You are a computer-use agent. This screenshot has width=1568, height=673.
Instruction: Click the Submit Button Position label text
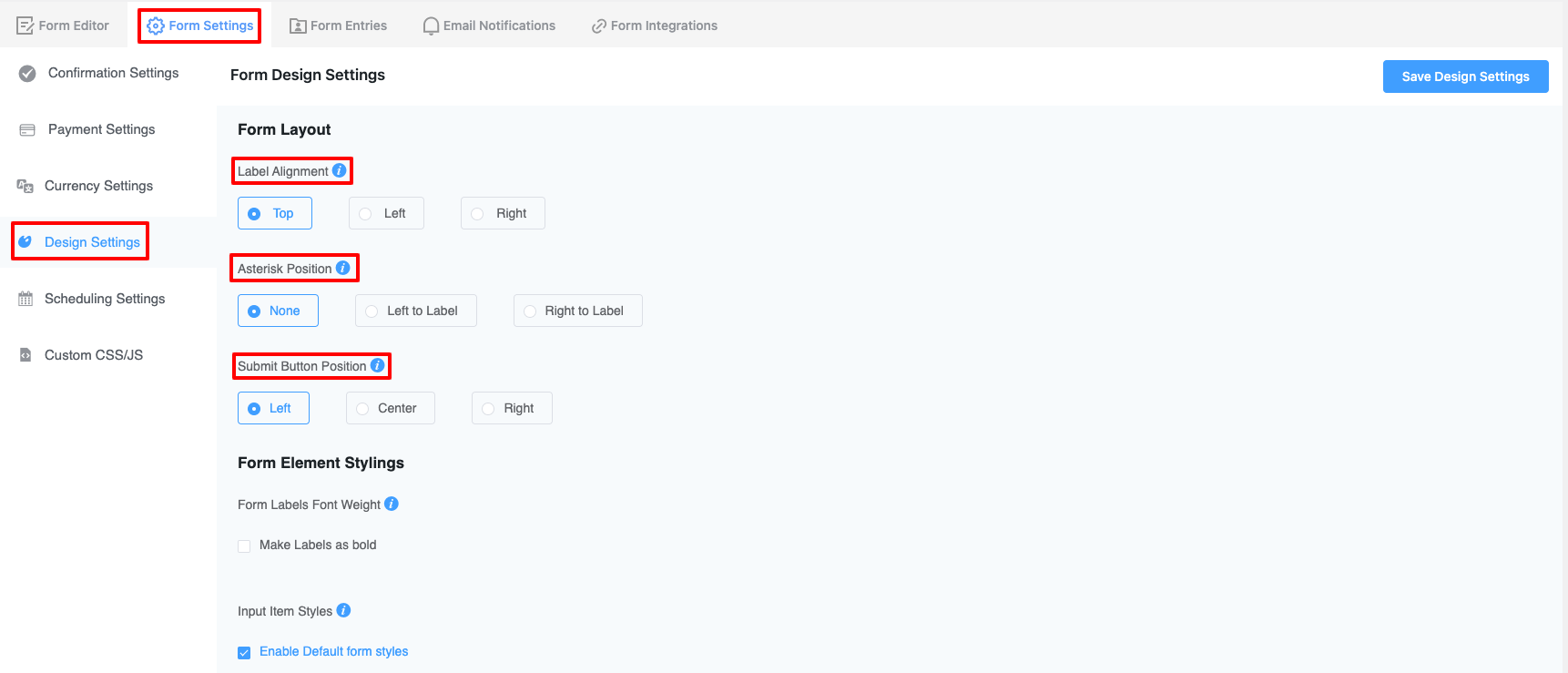point(301,366)
